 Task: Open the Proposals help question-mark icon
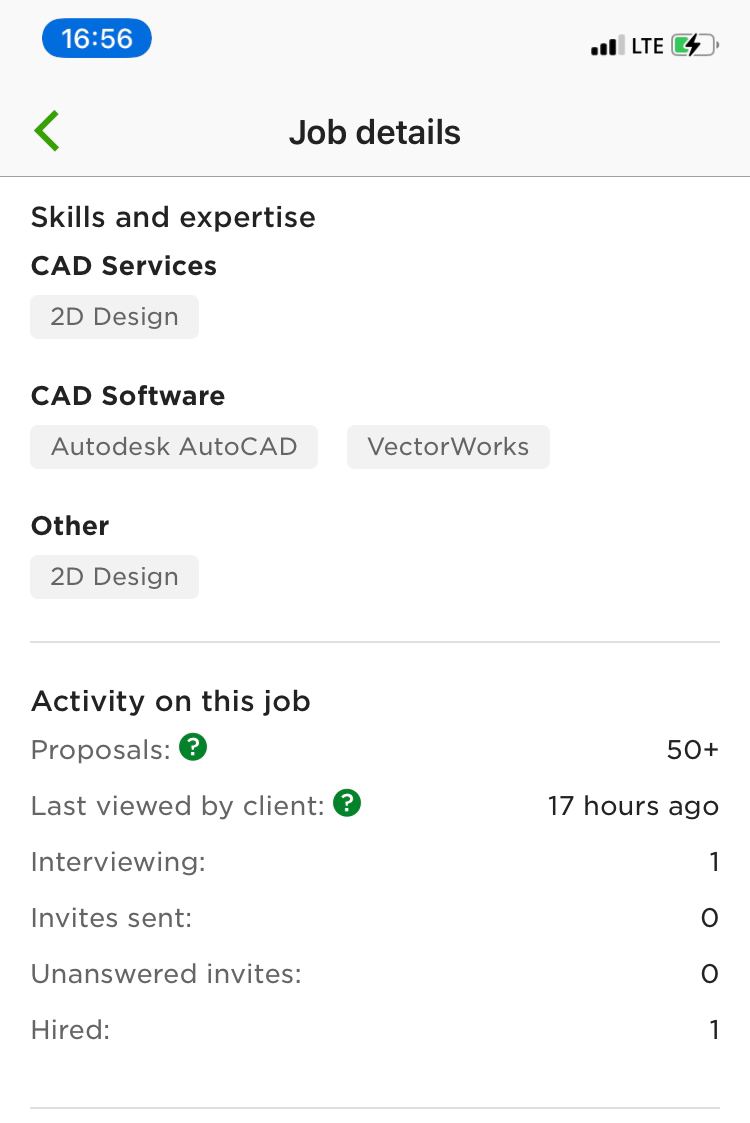click(193, 747)
